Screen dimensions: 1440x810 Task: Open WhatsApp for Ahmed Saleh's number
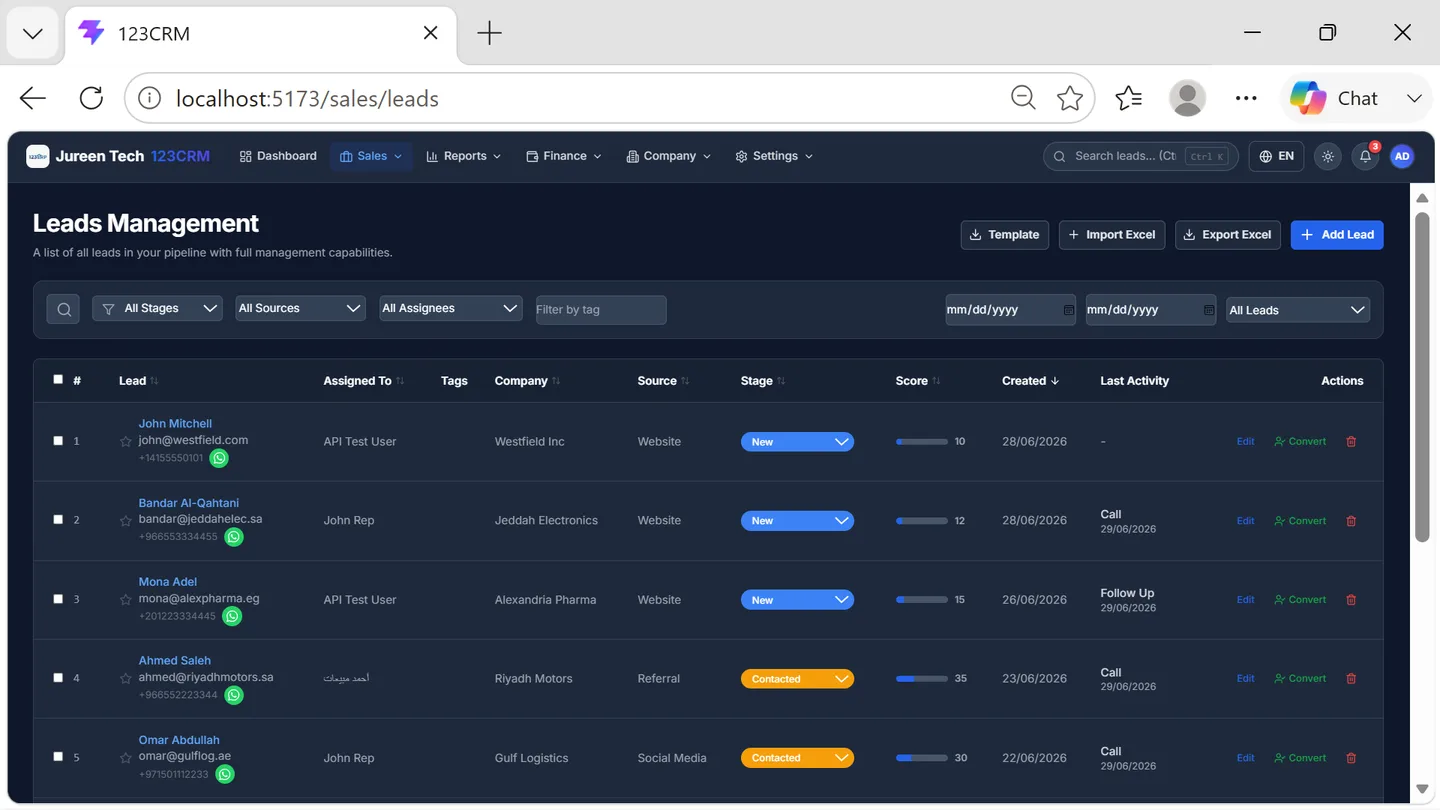(x=234, y=695)
